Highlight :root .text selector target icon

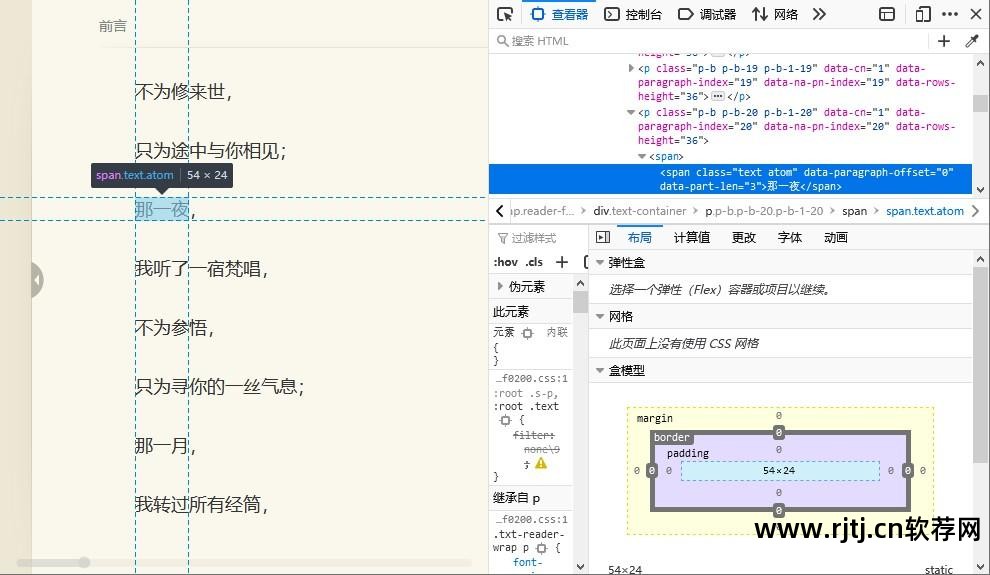coord(505,420)
